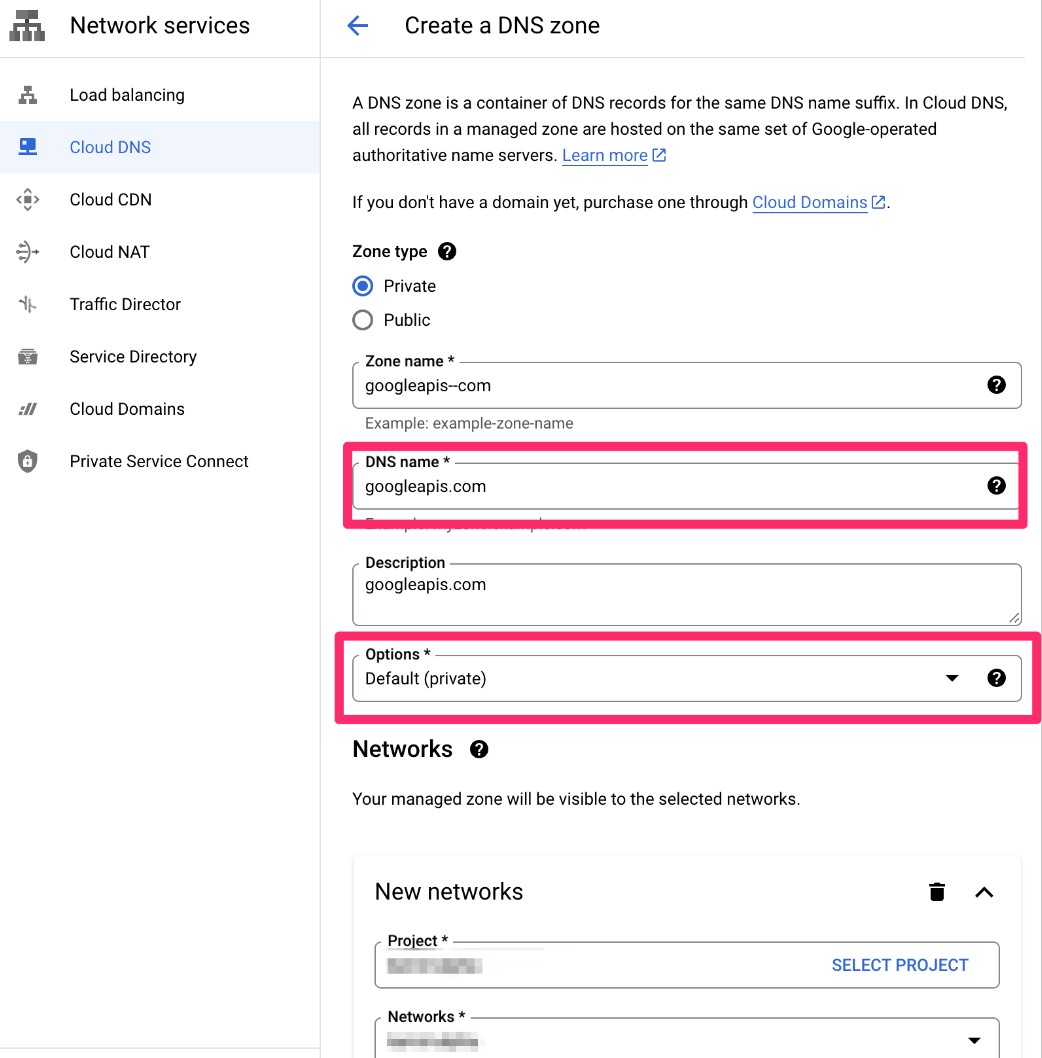Image resolution: width=1042 pixels, height=1058 pixels.
Task: Click the Traffic Director sidebar icon
Action: 28,304
